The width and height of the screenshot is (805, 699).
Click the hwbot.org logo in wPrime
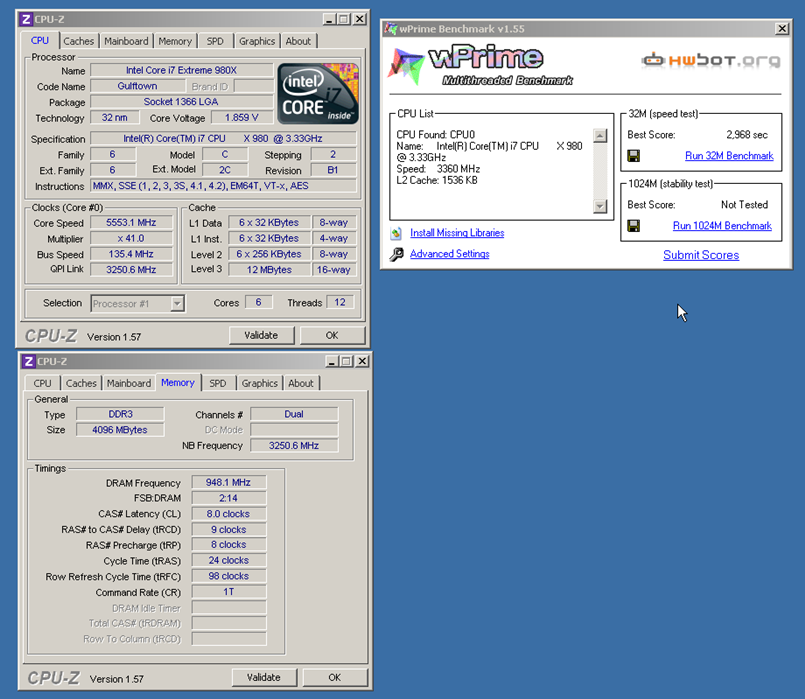[x=711, y=60]
